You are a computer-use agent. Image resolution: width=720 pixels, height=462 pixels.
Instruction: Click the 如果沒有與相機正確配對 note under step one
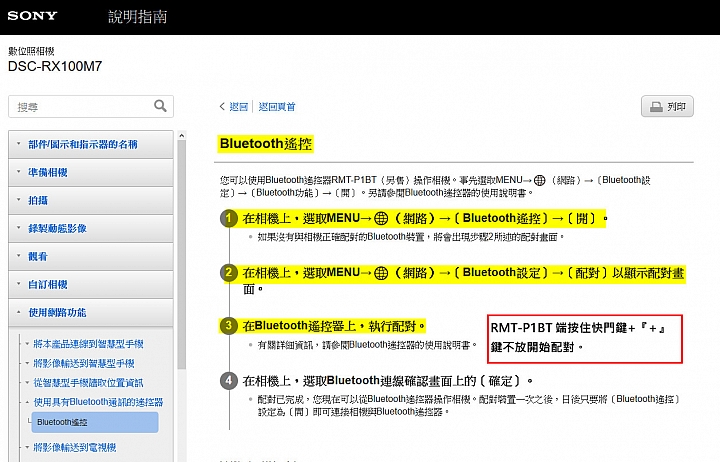pos(411,237)
